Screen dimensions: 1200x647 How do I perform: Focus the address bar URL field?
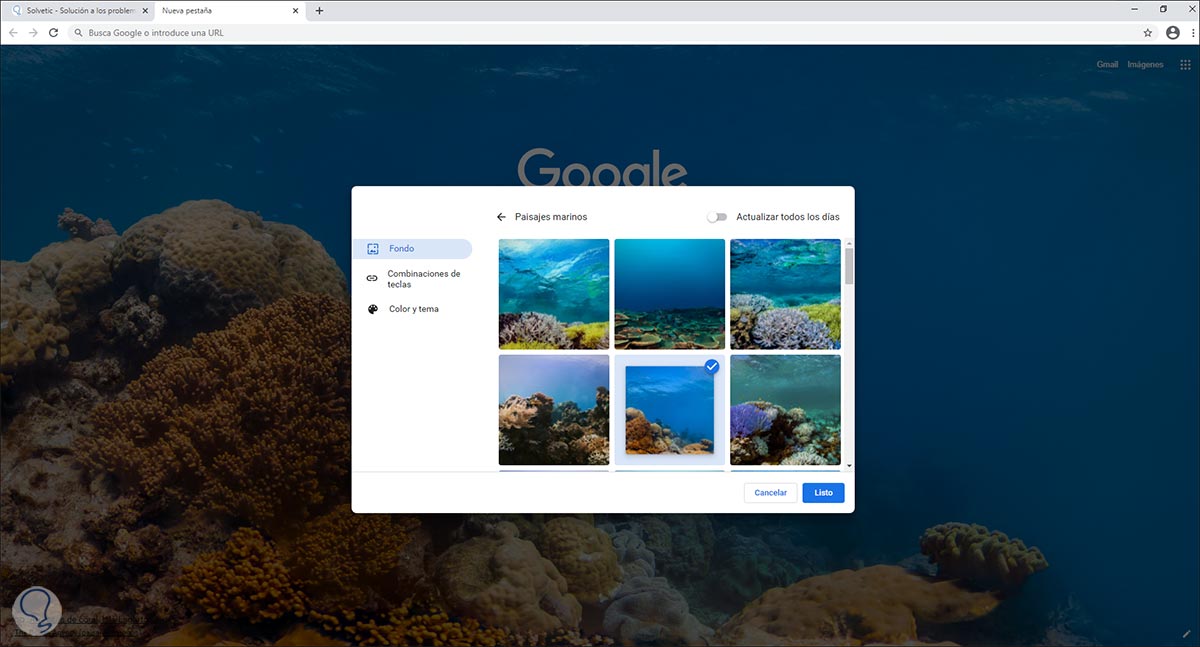[x=612, y=32]
